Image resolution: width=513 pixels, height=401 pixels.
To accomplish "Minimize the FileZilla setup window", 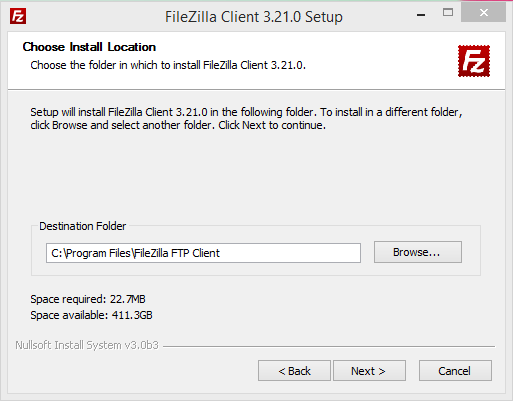I will tap(421, 15).
